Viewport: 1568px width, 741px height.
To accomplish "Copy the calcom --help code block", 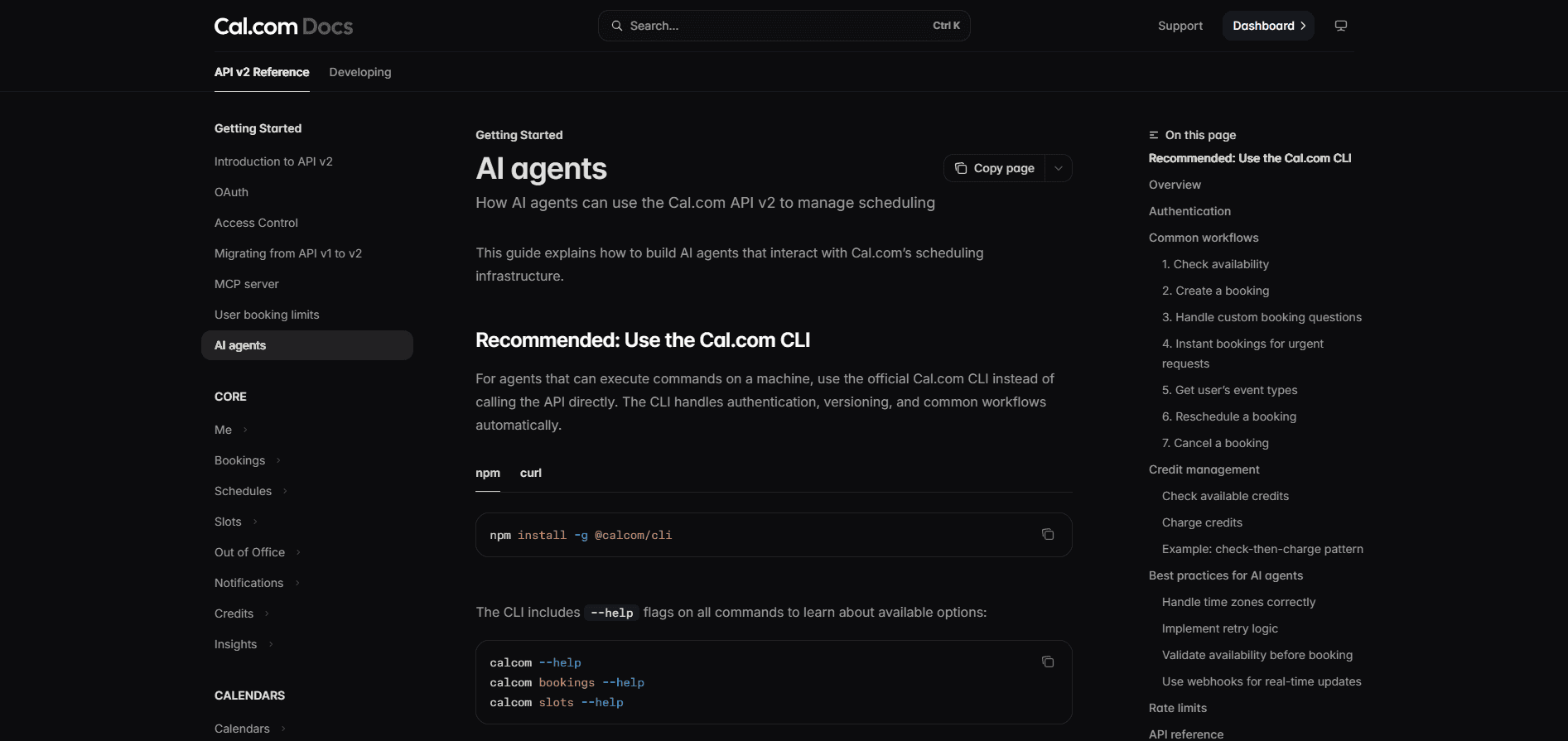I will tap(1048, 662).
